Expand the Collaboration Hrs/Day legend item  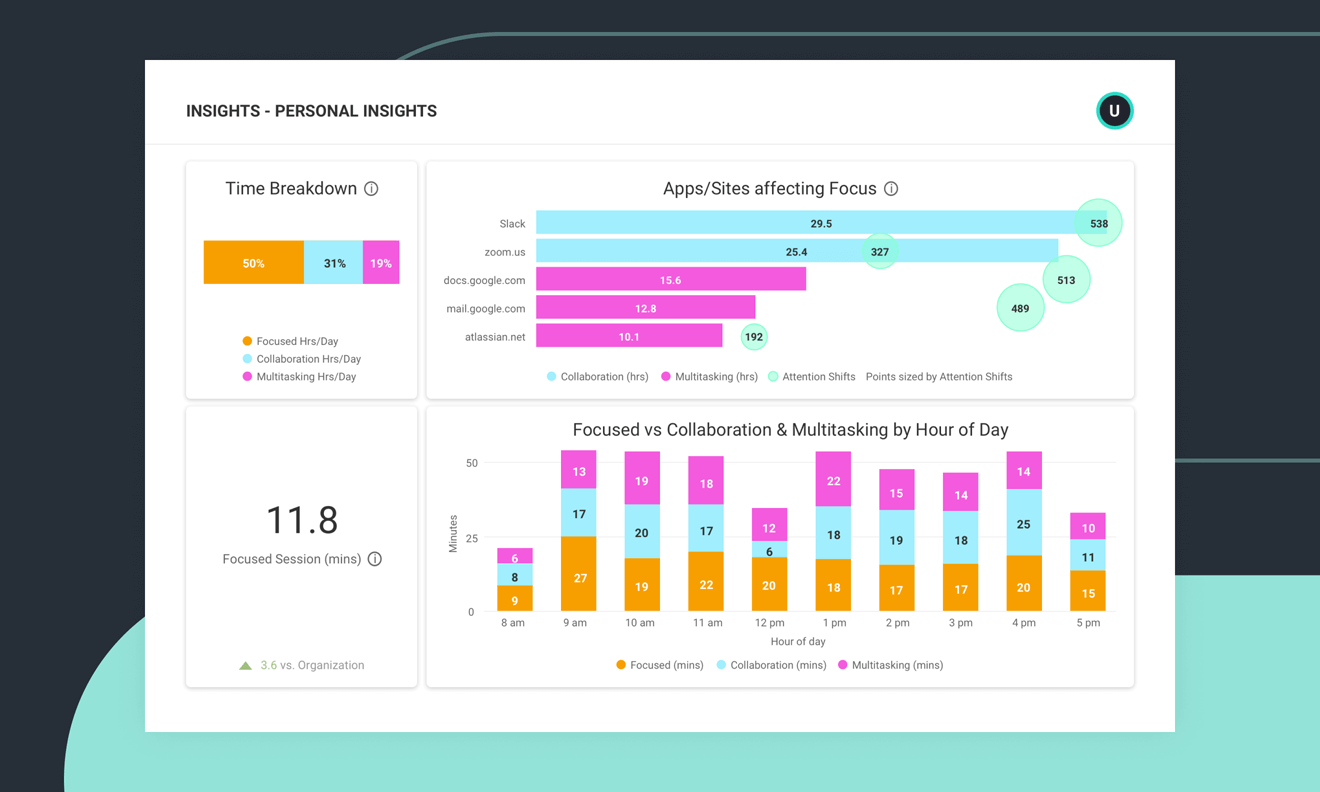click(x=300, y=359)
